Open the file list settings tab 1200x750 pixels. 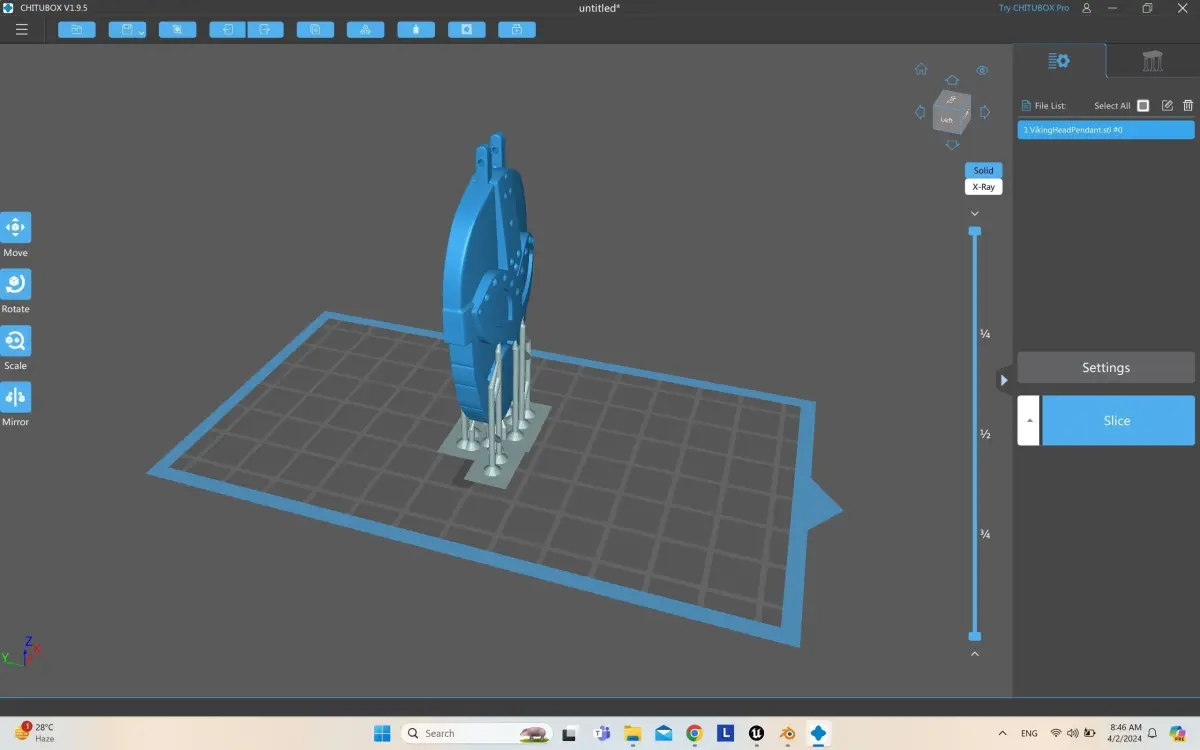click(1059, 61)
